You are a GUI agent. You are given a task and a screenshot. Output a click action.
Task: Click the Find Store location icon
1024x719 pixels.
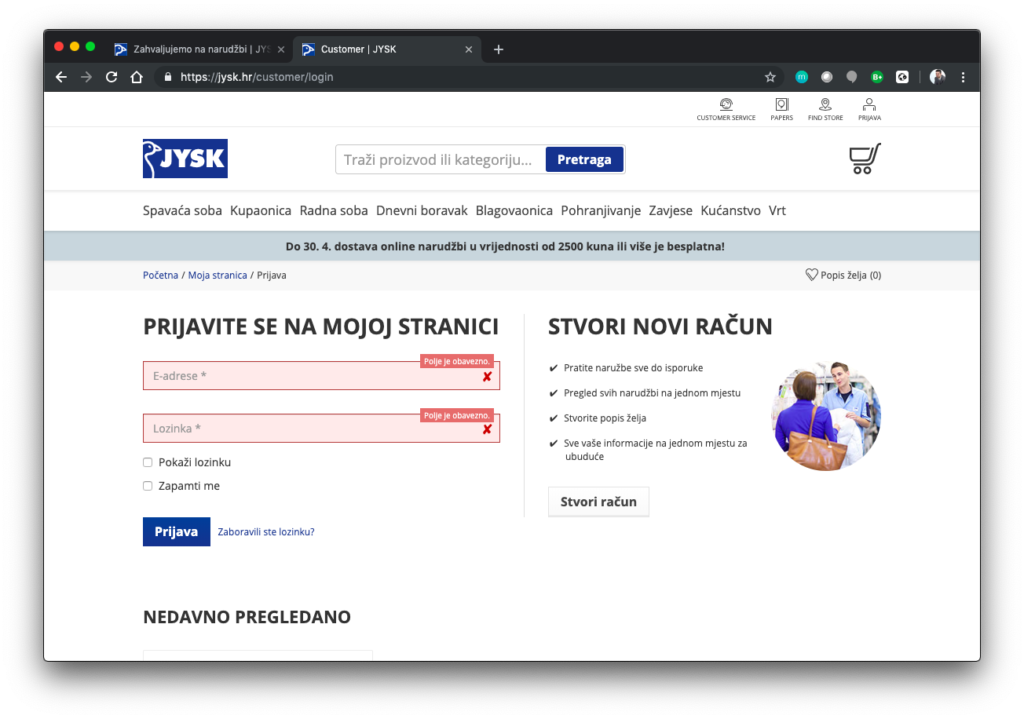pyautogui.click(x=825, y=105)
